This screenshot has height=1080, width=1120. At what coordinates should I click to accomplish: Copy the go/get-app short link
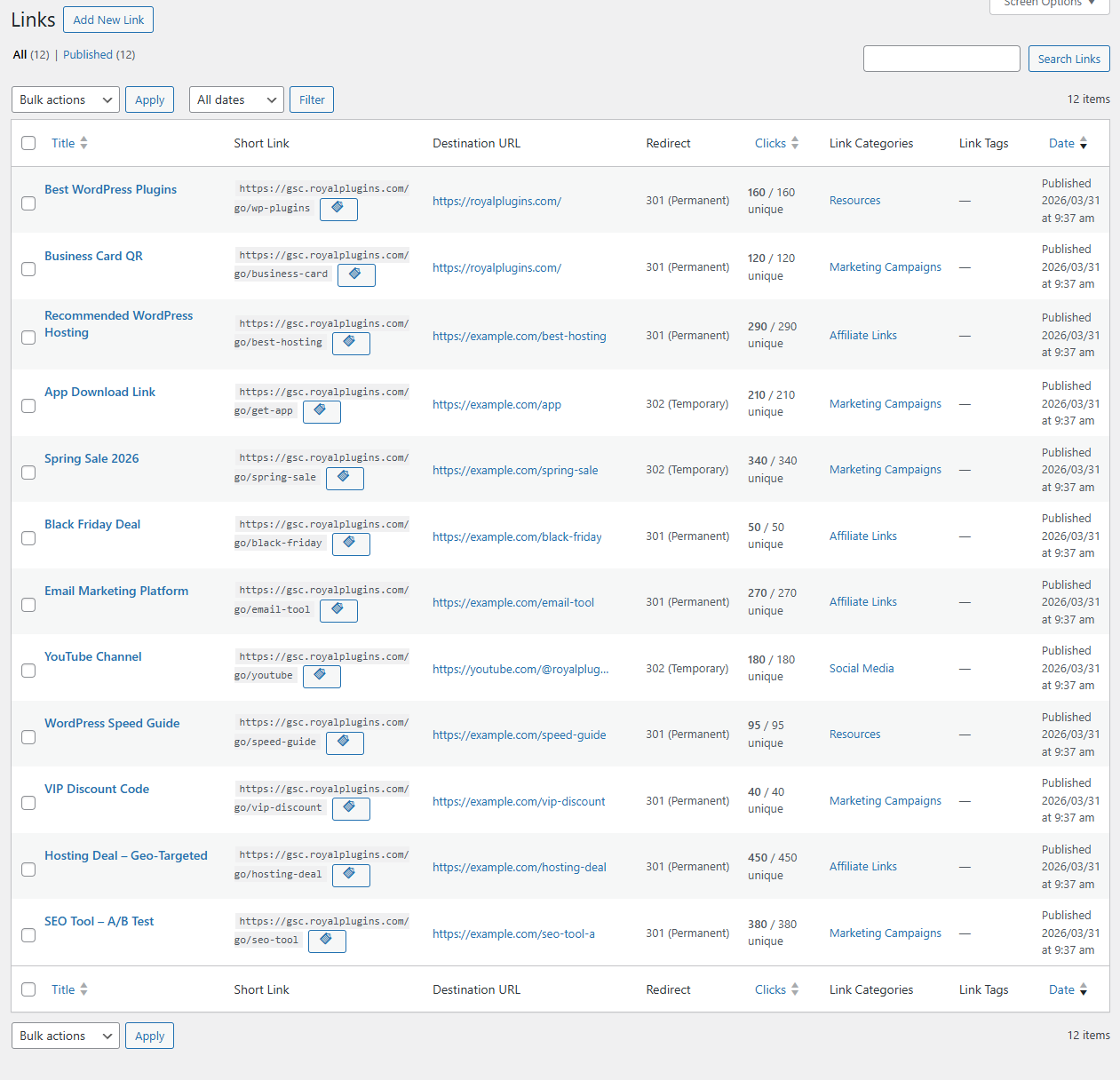(x=322, y=411)
